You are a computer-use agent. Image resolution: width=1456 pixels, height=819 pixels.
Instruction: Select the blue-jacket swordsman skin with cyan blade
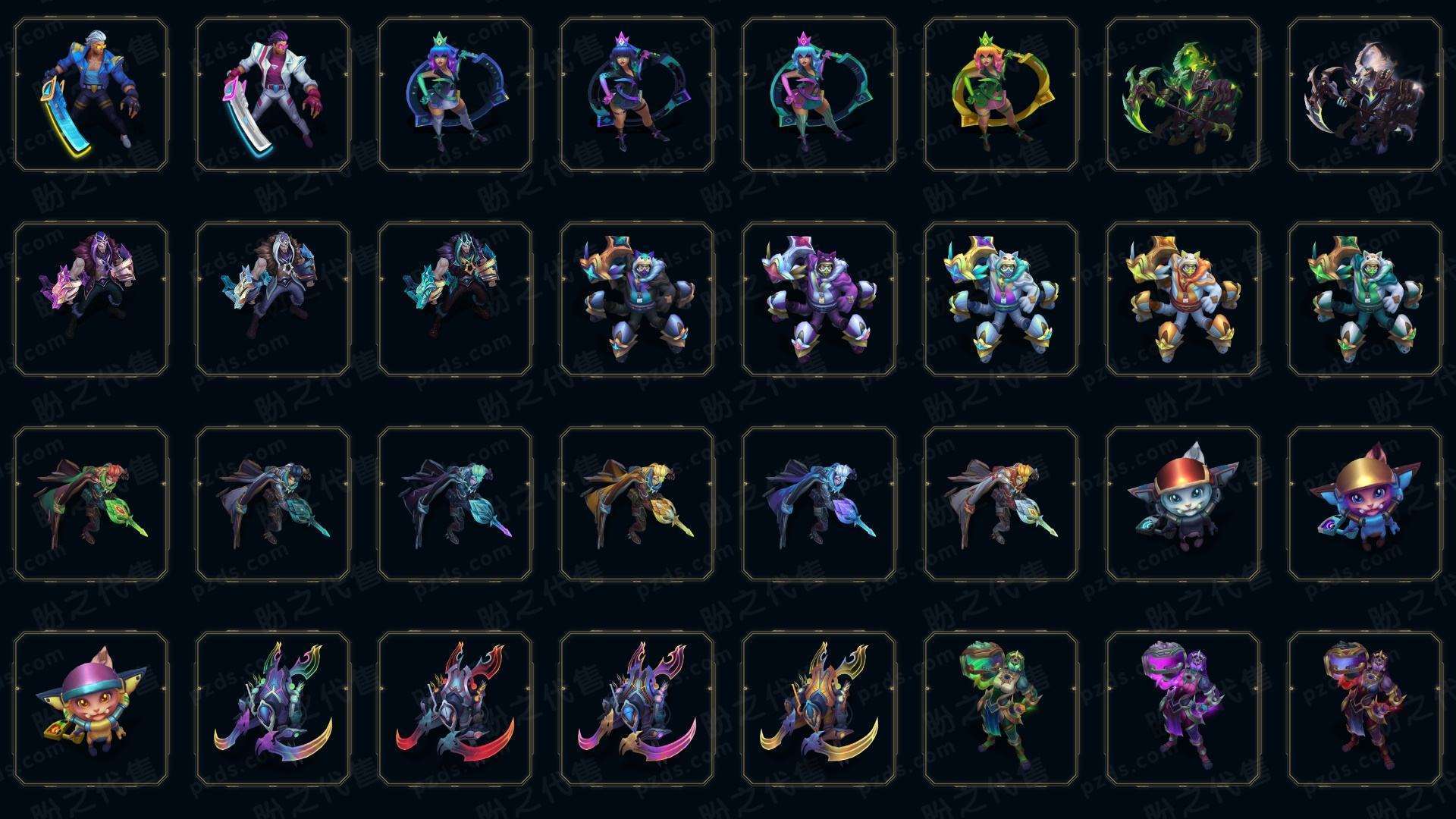[x=91, y=94]
